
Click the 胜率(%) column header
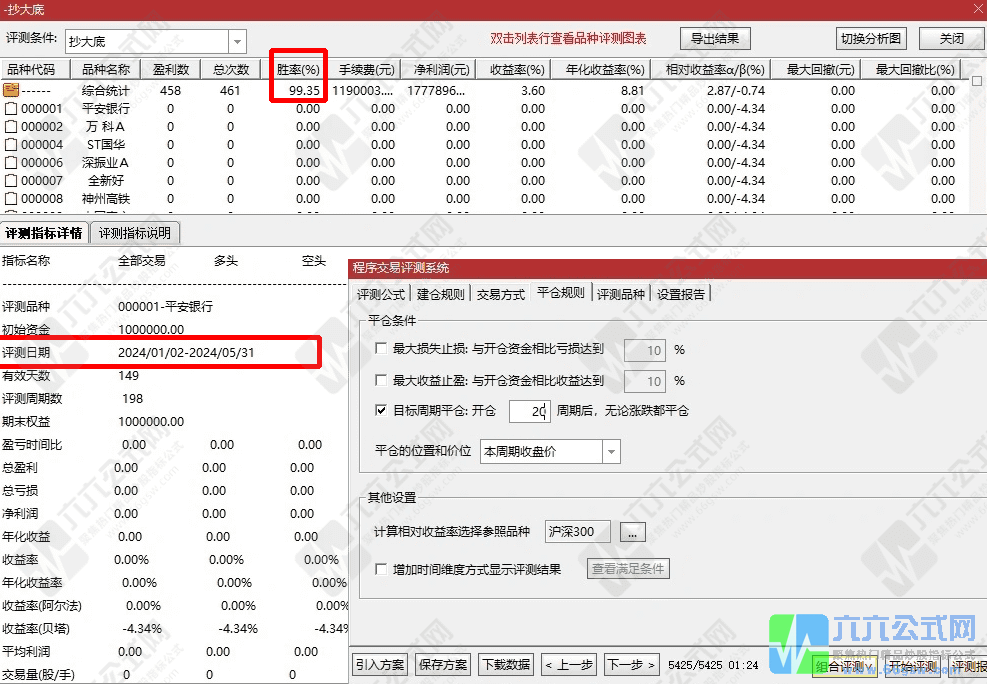tap(297, 68)
